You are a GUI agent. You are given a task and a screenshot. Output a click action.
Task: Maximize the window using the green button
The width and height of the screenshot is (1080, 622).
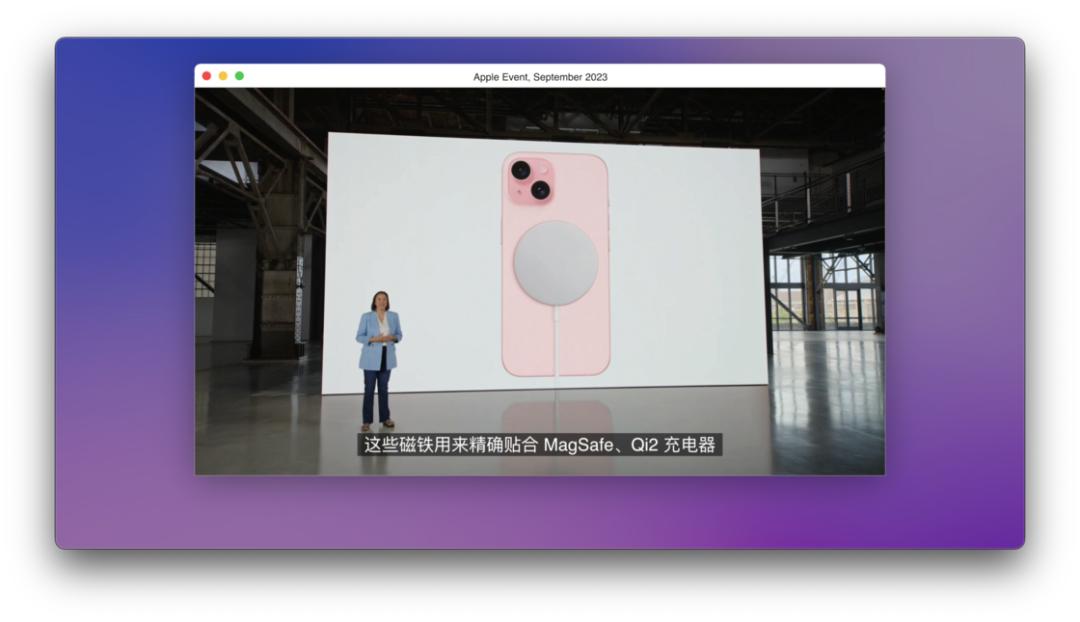[240, 76]
